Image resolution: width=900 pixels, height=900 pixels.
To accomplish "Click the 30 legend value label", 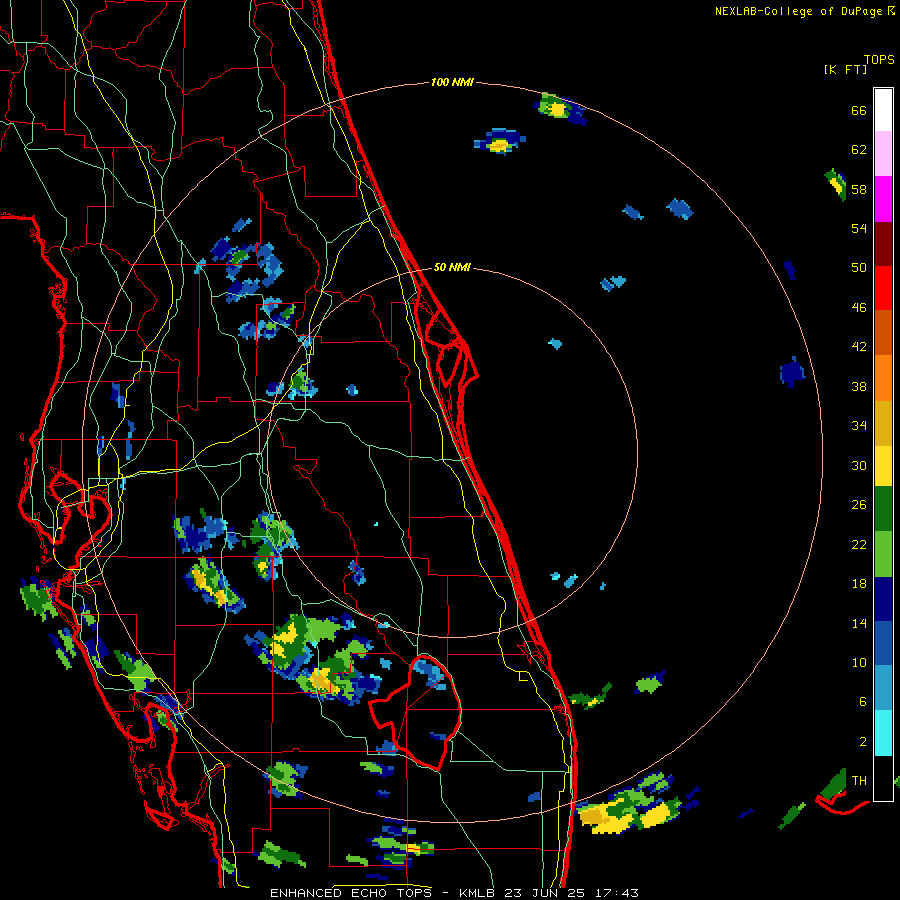I will click(x=859, y=465).
